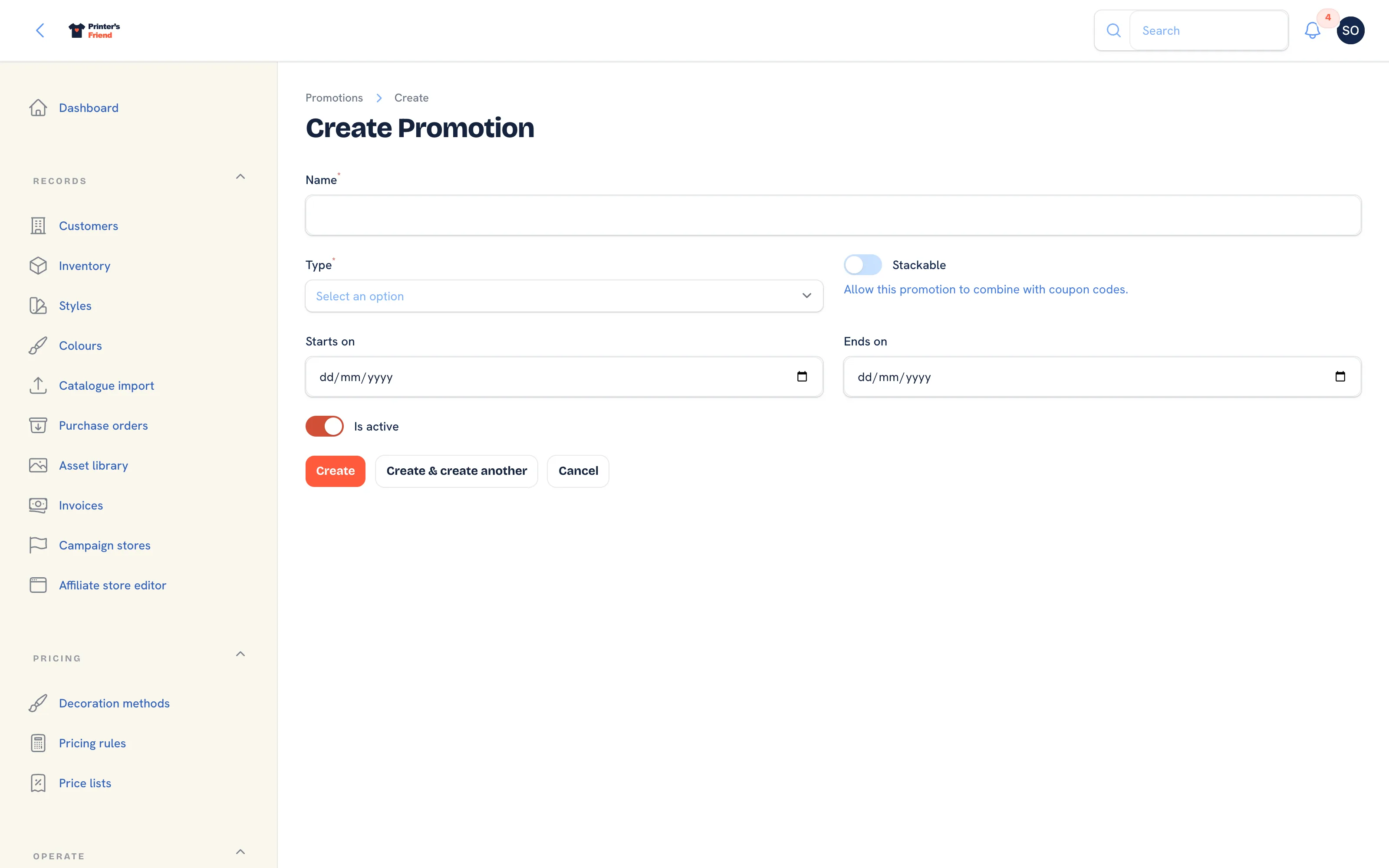Open Purchase orders page

coord(103,425)
